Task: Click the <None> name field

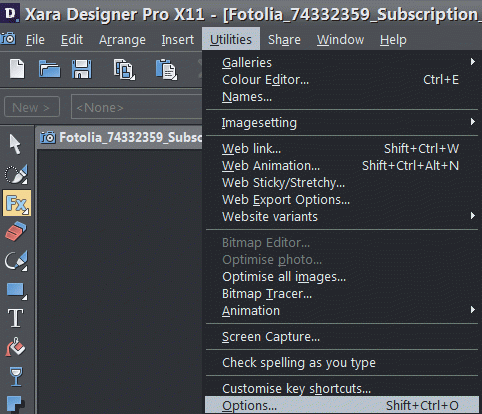Action: coord(137,107)
